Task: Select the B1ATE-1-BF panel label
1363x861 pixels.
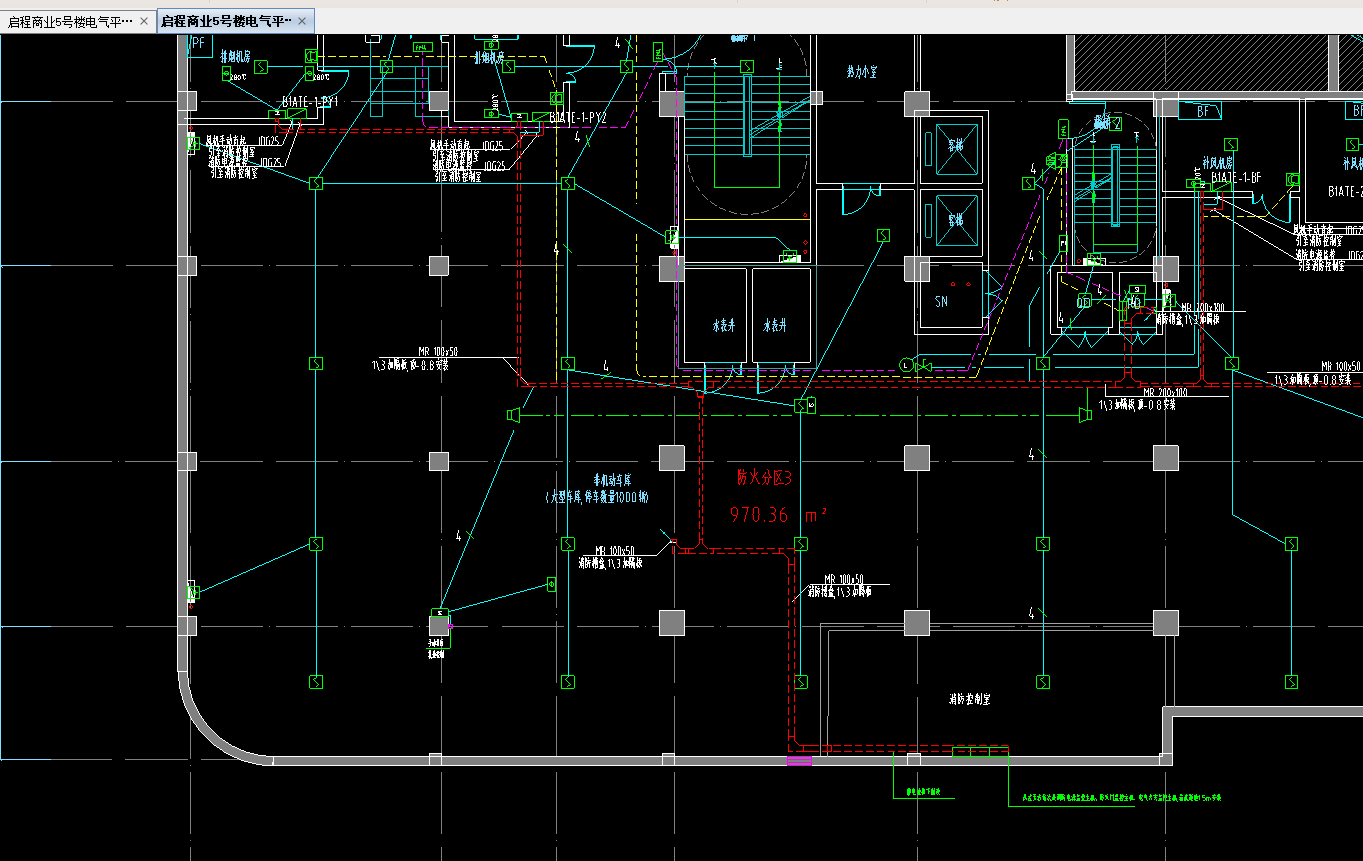Action: (1236, 178)
